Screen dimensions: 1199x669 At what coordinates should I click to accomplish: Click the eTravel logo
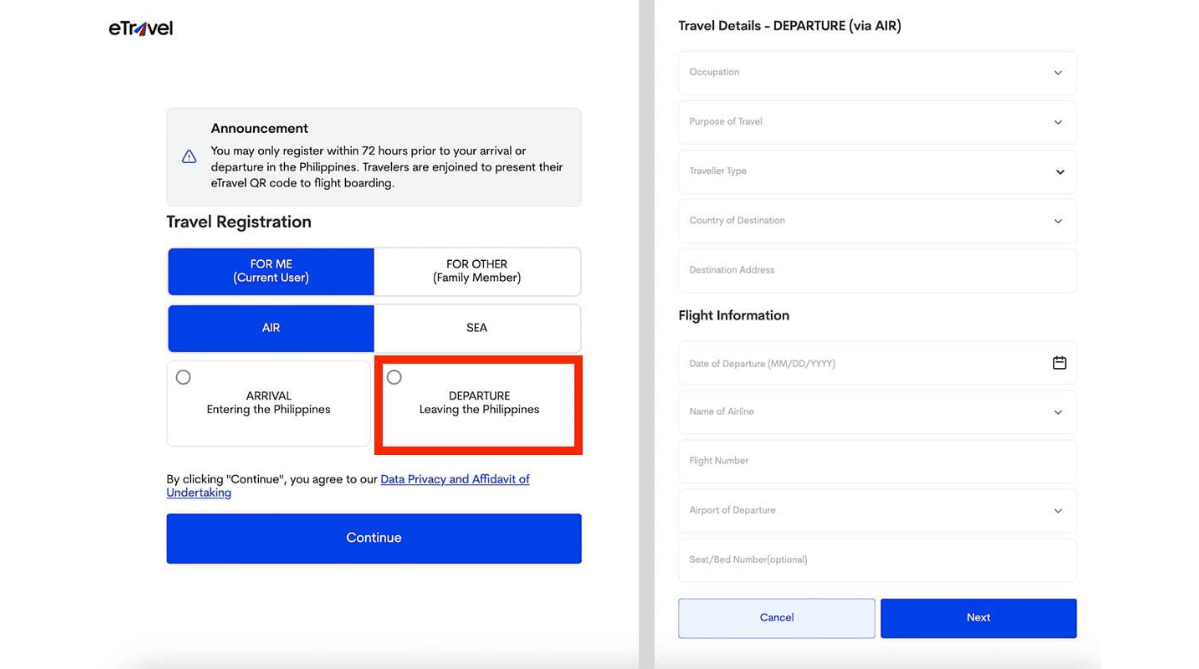pos(140,28)
